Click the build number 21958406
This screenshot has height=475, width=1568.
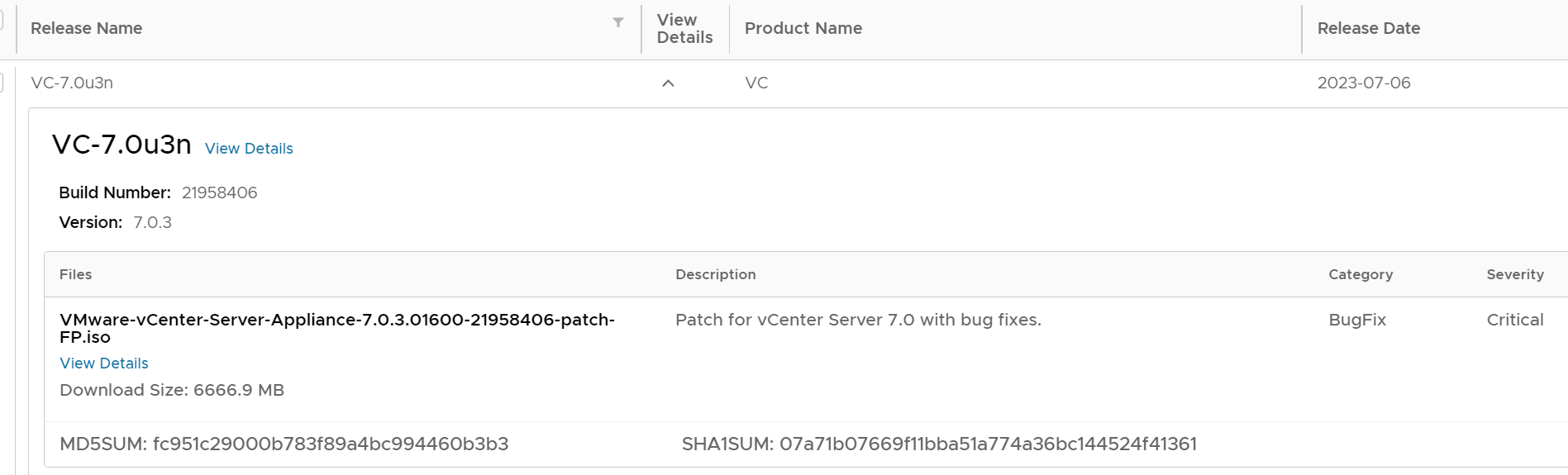point(219,192)
